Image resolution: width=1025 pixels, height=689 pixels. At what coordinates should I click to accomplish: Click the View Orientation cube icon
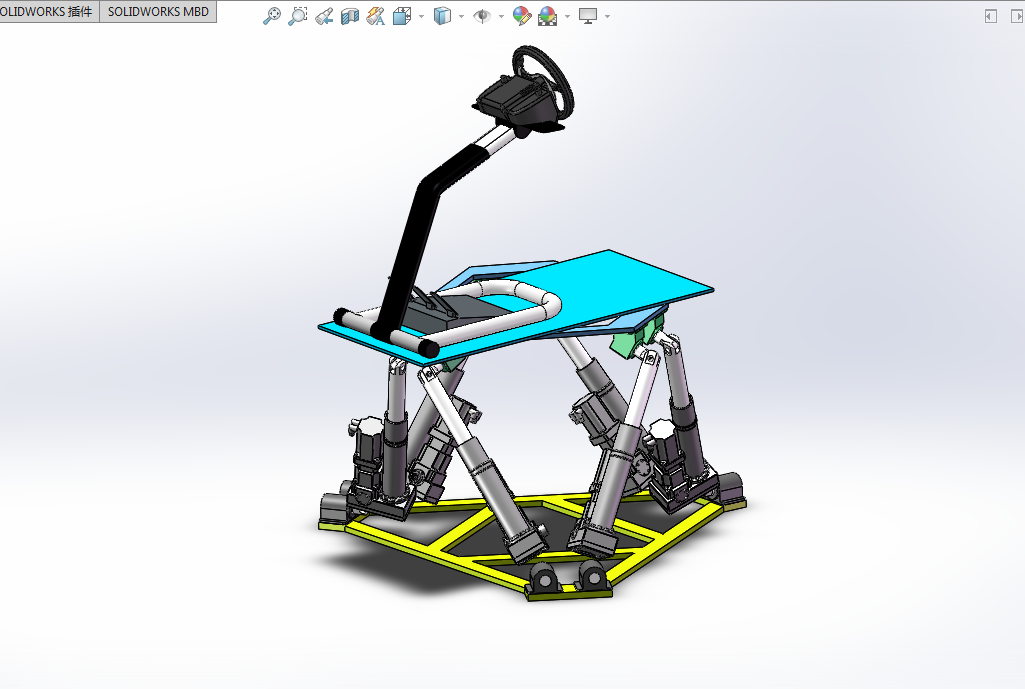coord(402,16)
